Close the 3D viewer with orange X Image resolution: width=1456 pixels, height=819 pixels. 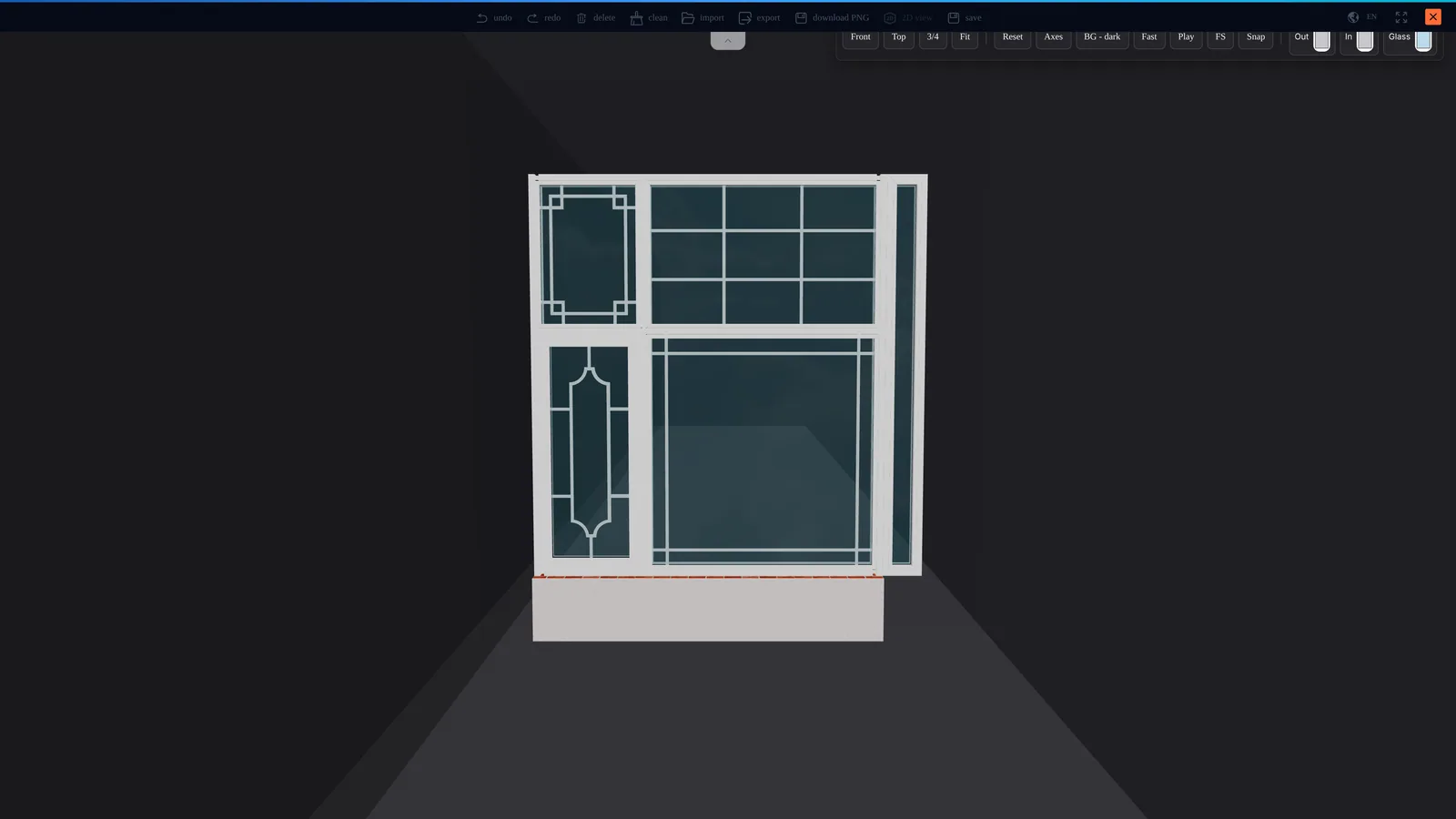[1433, 16]
